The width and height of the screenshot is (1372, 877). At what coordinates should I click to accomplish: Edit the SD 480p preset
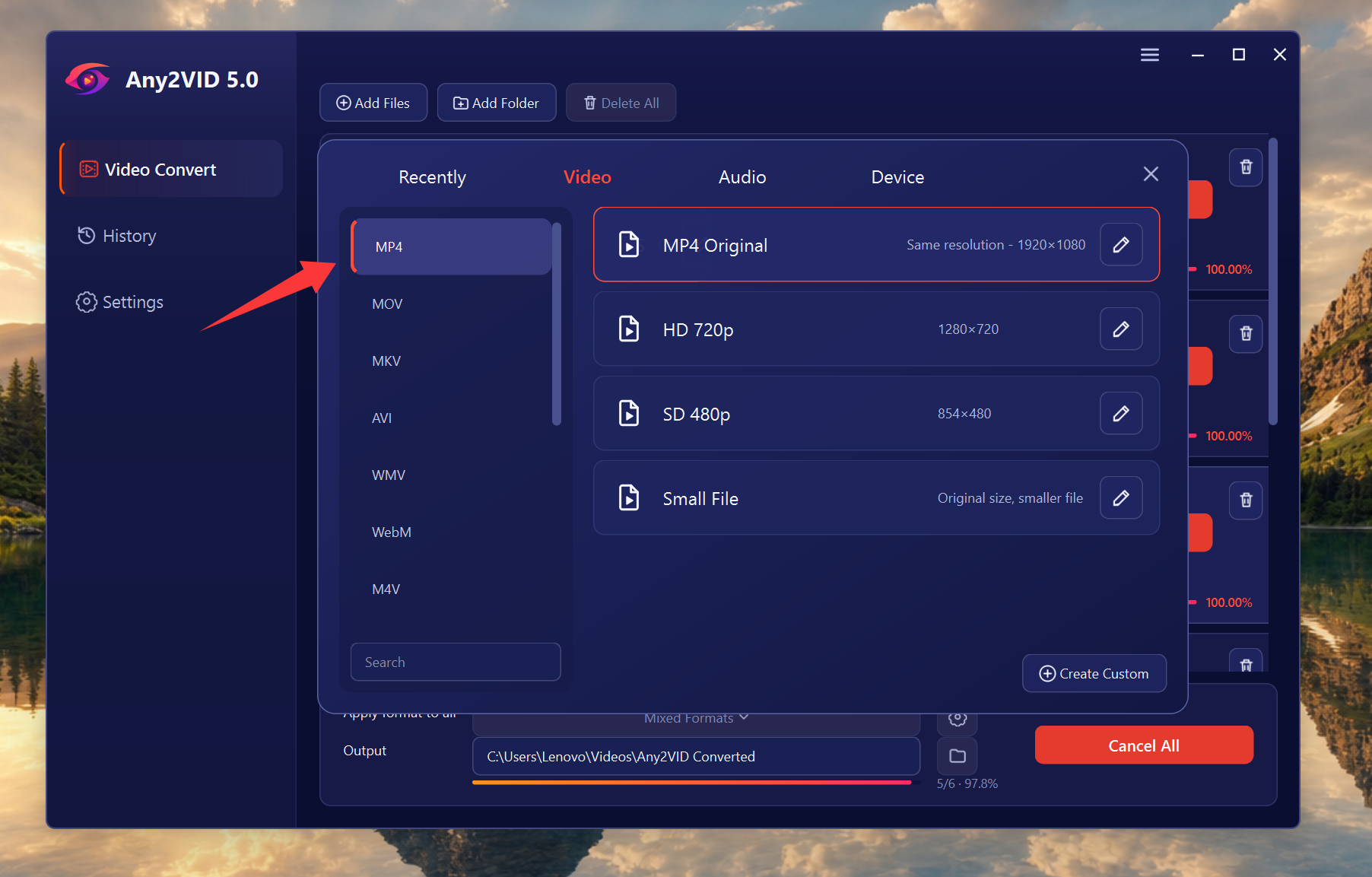tap(1121, 414)
